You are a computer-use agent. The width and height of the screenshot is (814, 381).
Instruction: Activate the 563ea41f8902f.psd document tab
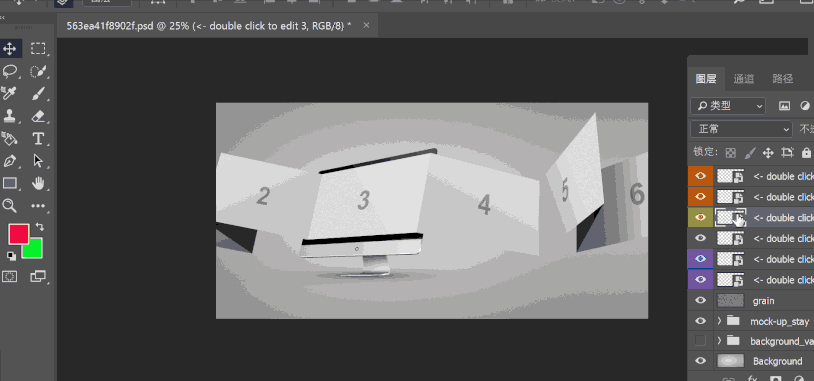coord(209,25)
